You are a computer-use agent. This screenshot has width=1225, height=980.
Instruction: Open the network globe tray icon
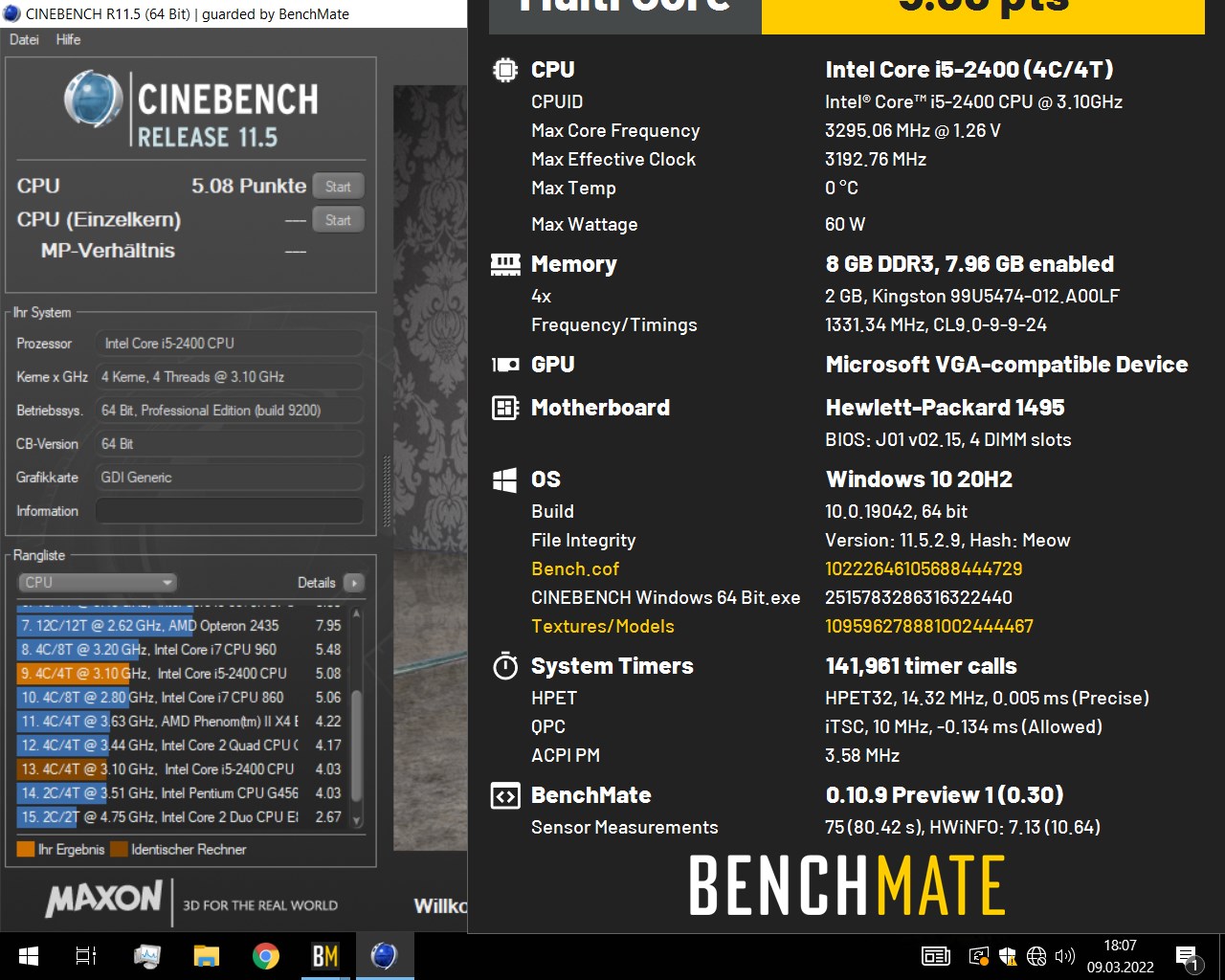point(1036,956)
